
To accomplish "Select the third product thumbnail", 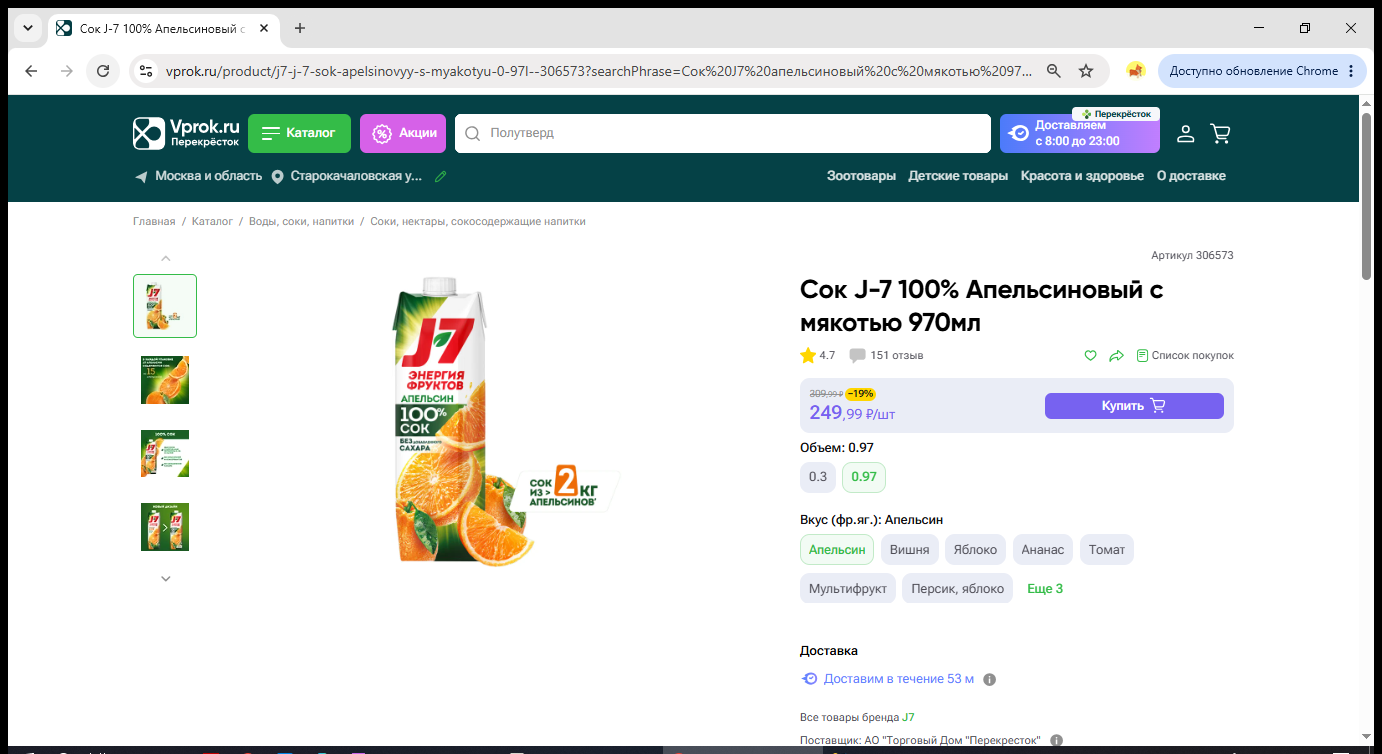I will pos(165,453).
